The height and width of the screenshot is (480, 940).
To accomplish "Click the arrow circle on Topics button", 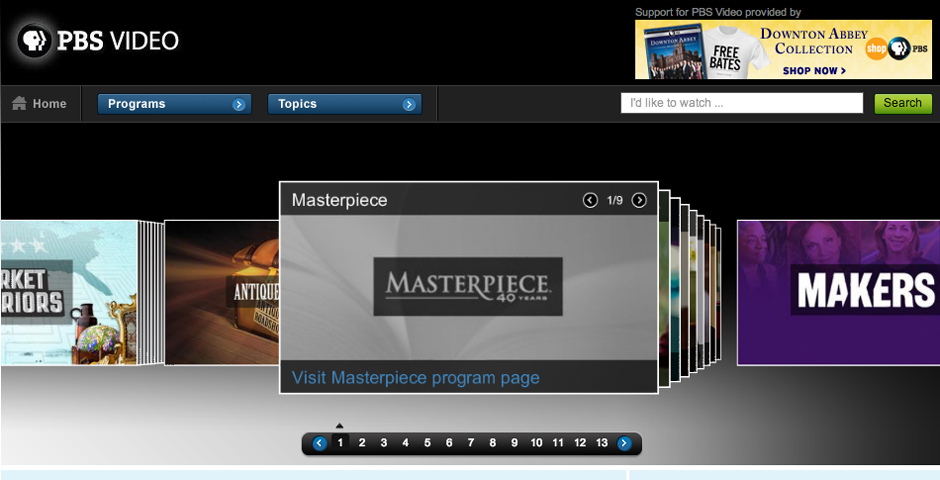I will coord(409,105).
